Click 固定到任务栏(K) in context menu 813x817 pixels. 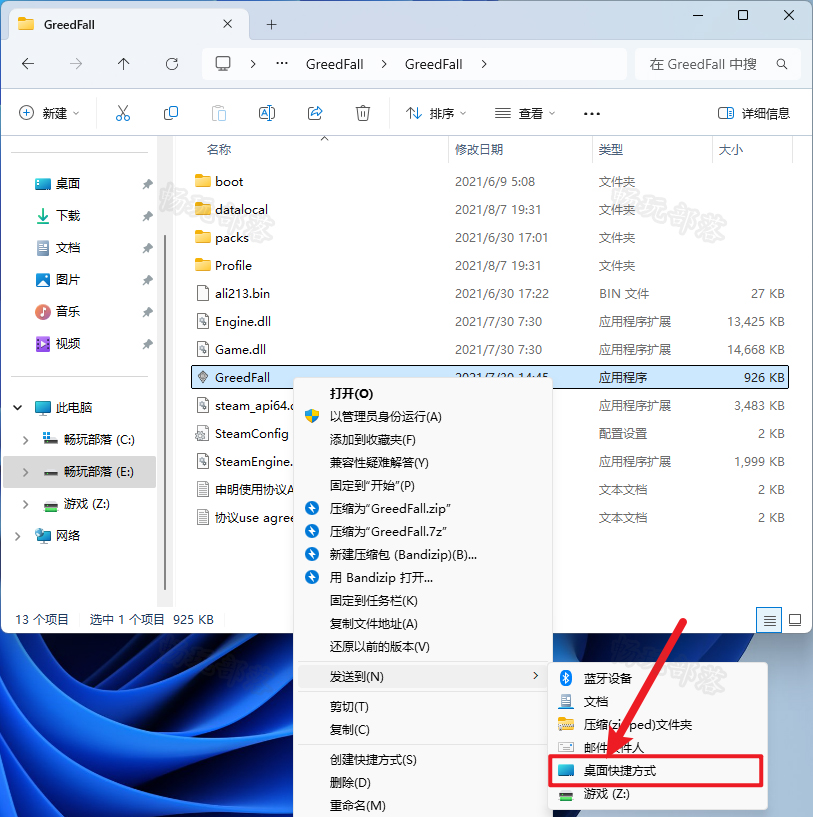[x=374, y=601]
